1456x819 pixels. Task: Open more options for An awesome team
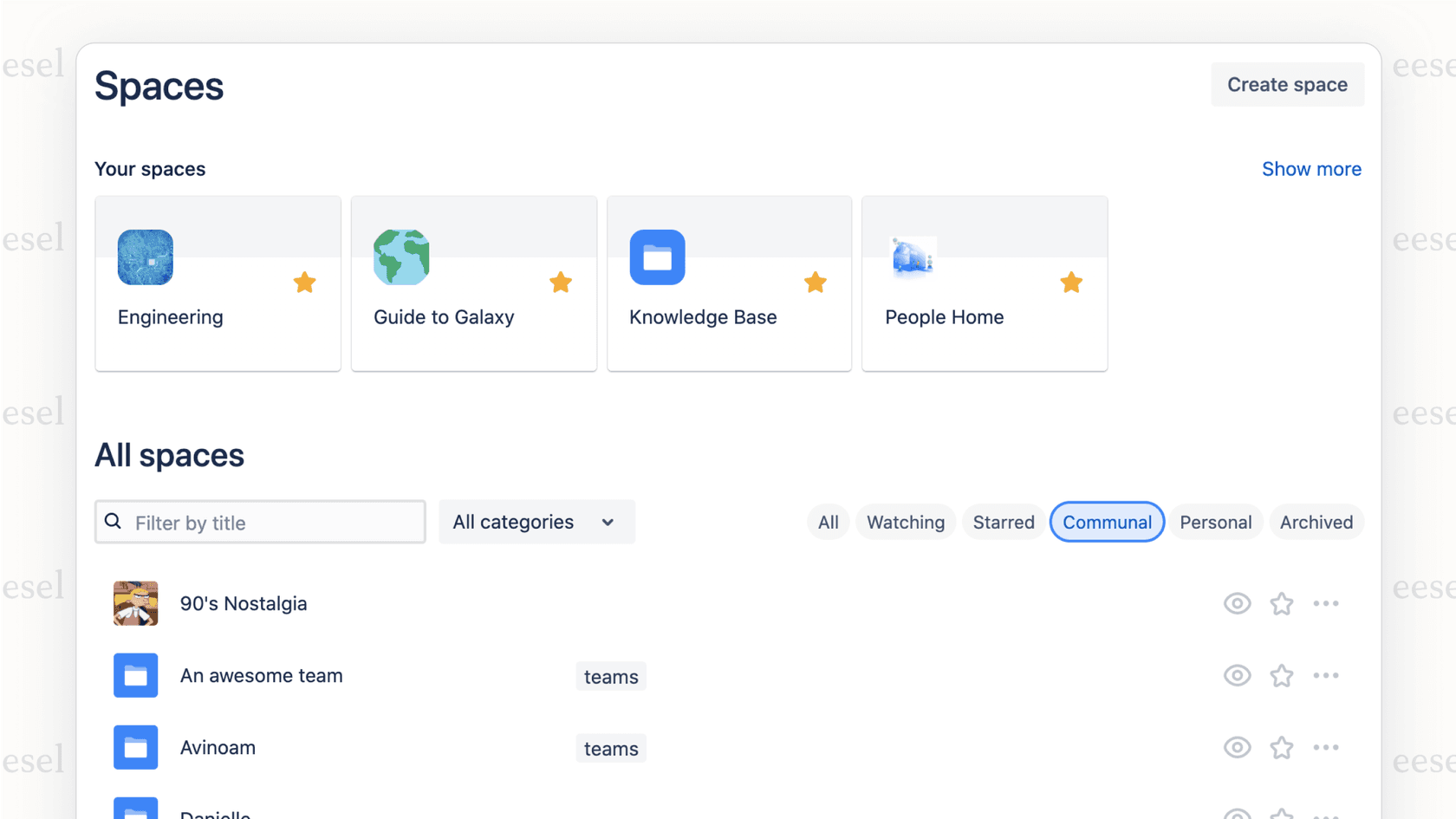point(1326,675)
